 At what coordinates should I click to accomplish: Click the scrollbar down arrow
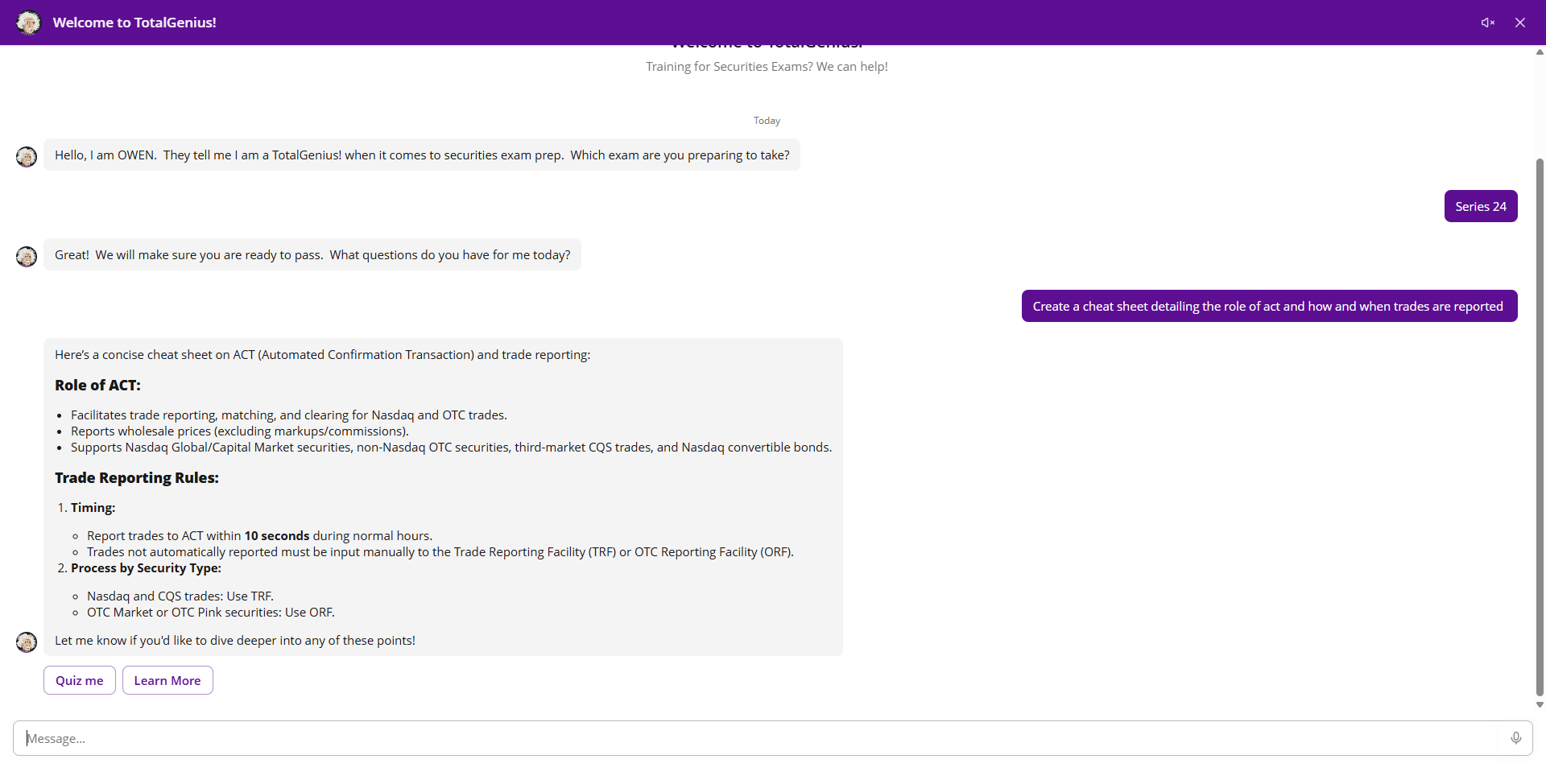pyautogui.click(x=1540, y=705)
